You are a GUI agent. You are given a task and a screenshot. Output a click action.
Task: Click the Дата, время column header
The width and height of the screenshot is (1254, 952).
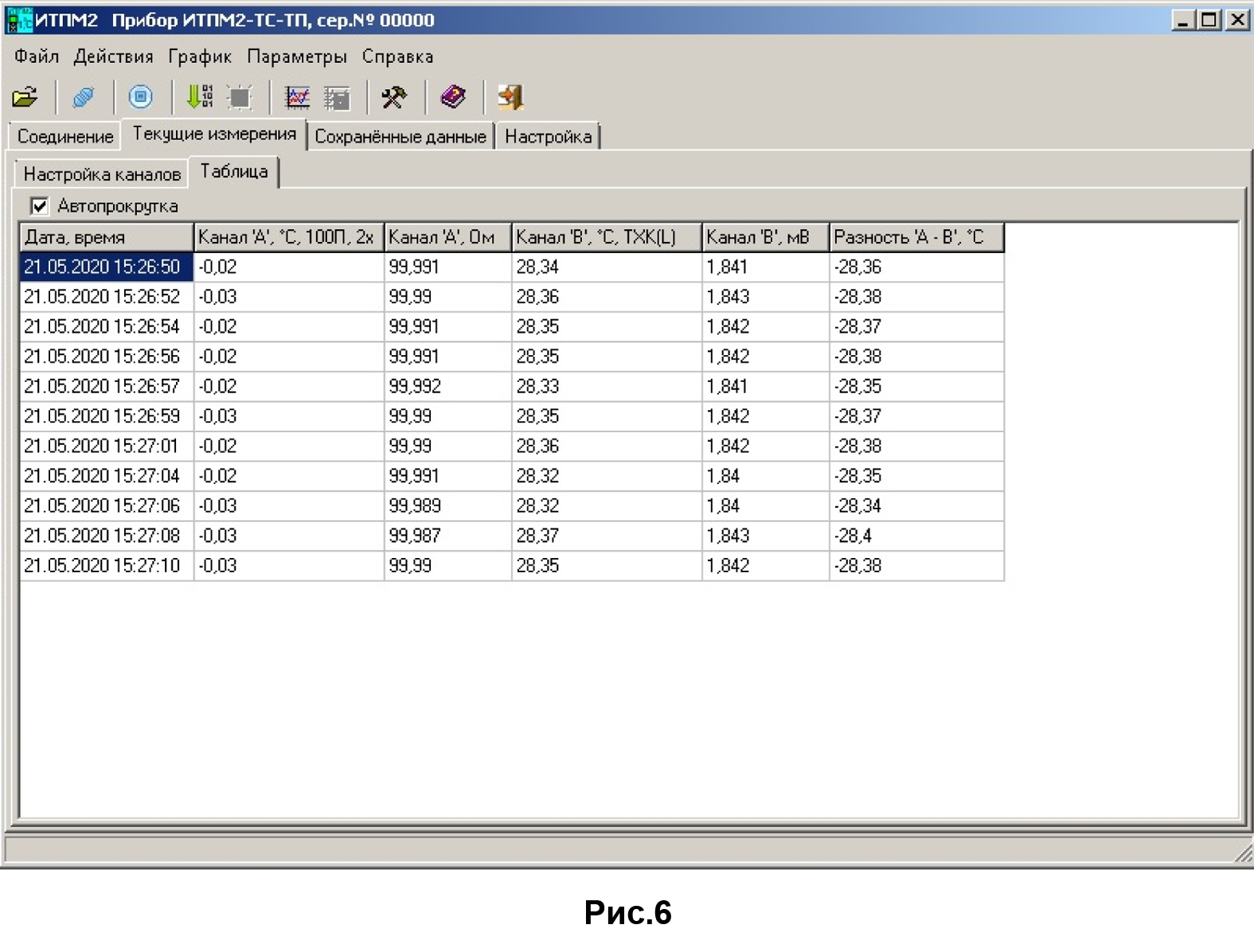[106, 237]
